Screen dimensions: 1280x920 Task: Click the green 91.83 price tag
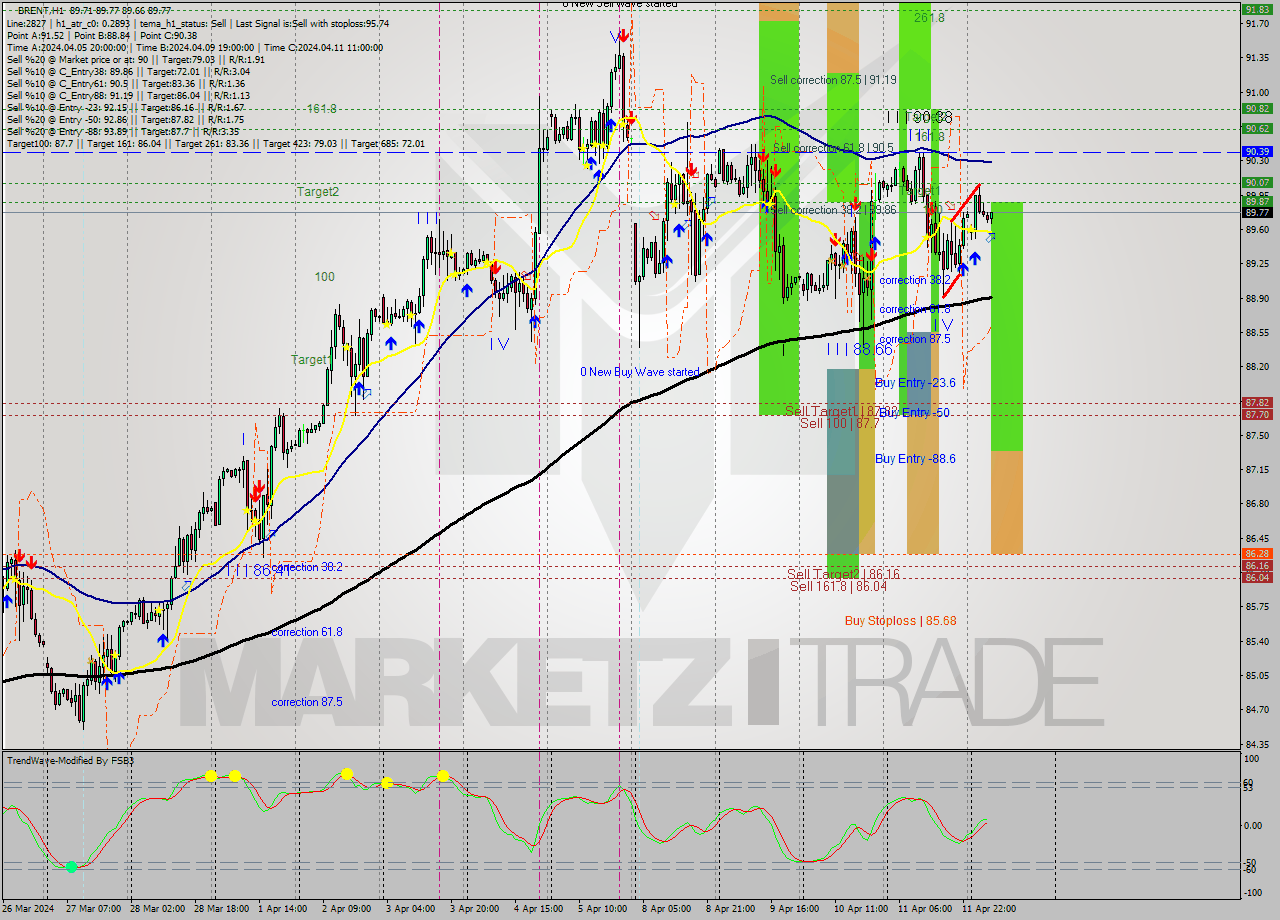[1257, 9]
